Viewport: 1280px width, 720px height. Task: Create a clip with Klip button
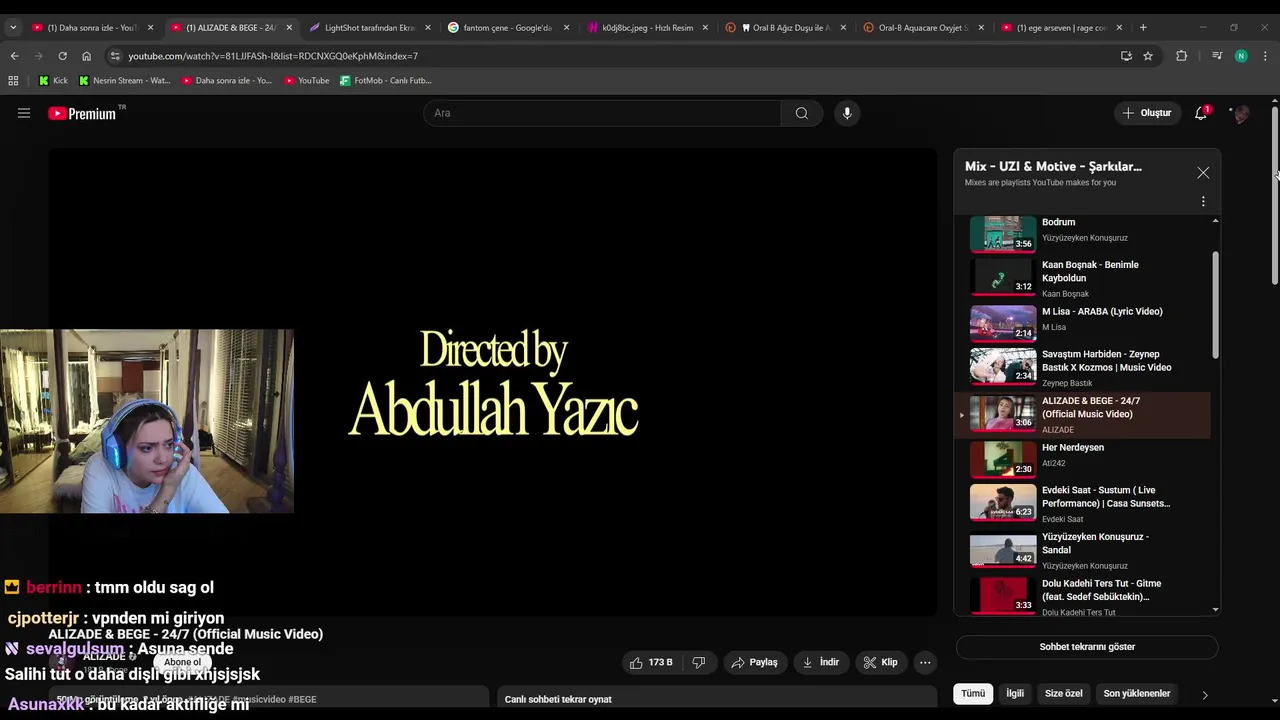[880, 662]
